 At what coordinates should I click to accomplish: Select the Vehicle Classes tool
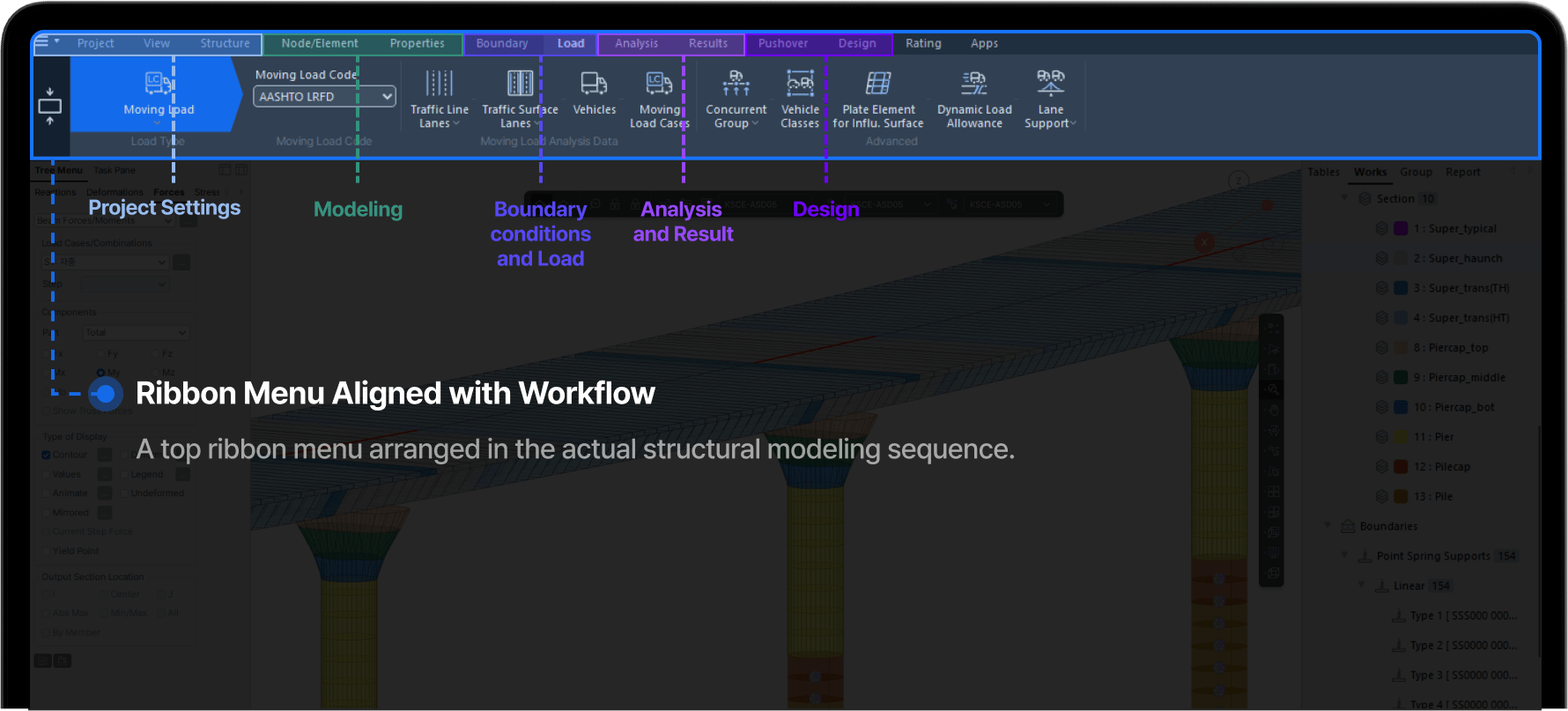click(800, 95)
